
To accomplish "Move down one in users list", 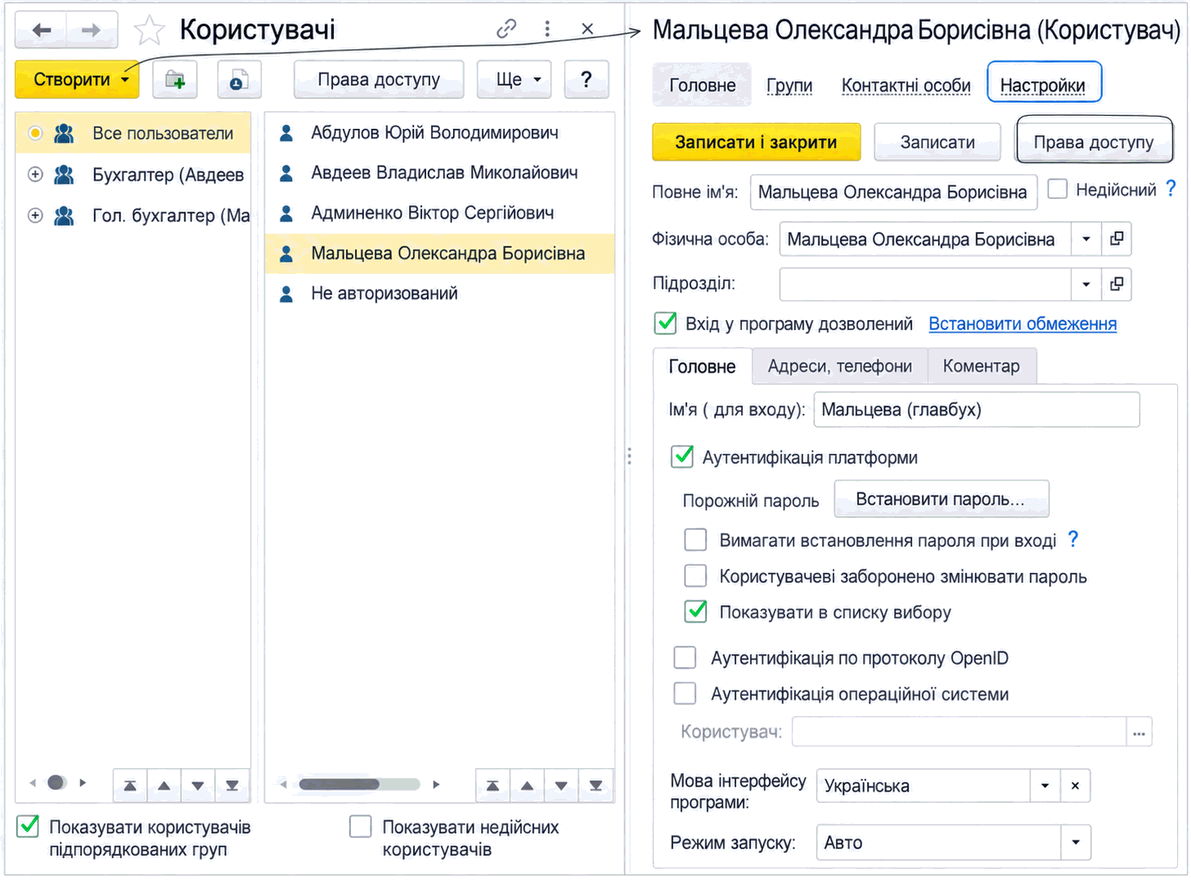I will (x=561, y=785).
